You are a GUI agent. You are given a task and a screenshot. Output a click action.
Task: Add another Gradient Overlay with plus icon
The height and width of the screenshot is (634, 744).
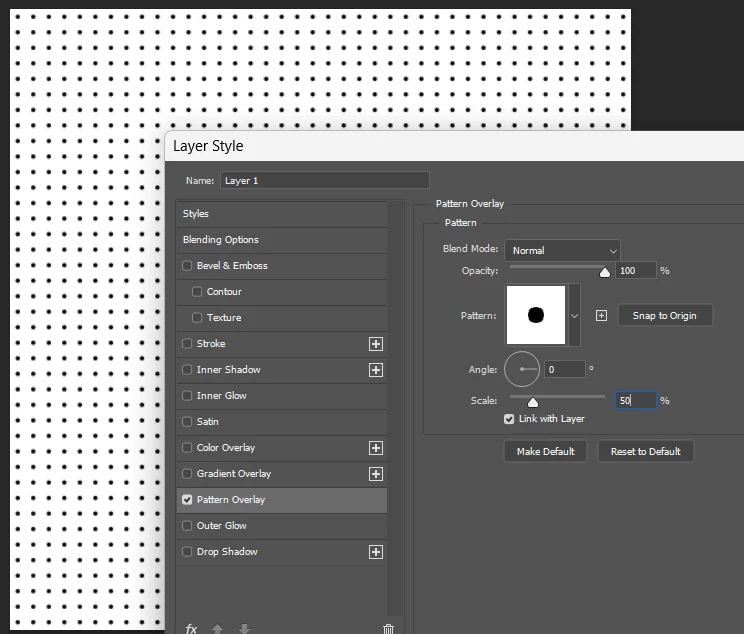376,474
